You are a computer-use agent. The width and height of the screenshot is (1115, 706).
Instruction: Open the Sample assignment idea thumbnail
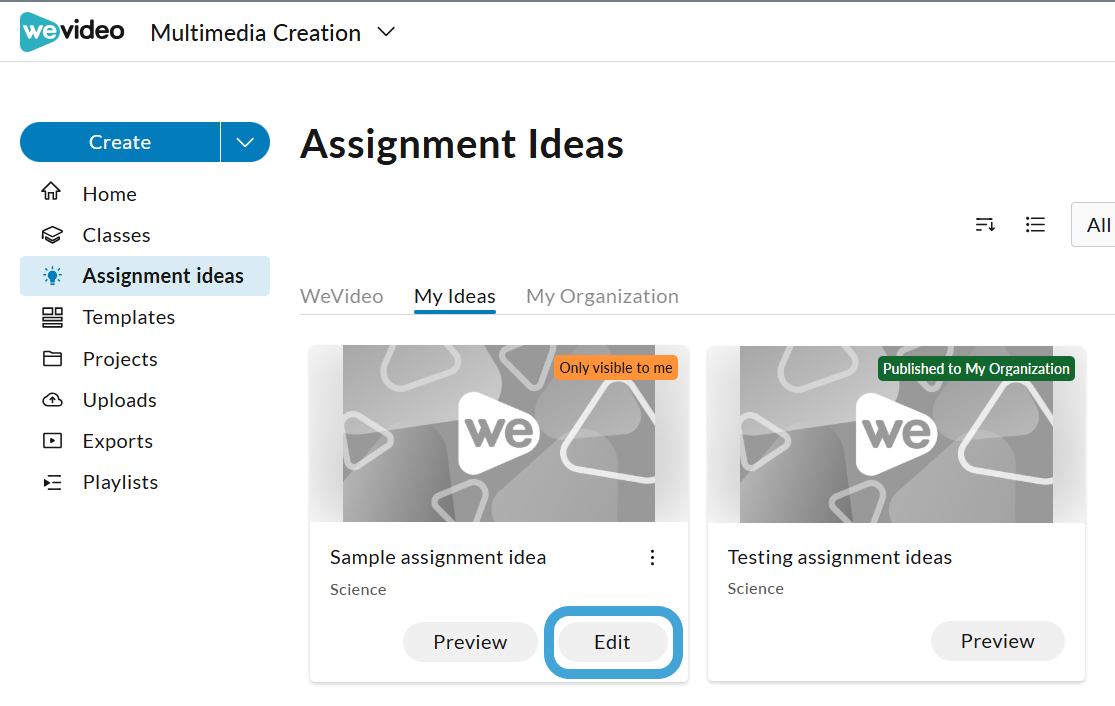[498, 434]
